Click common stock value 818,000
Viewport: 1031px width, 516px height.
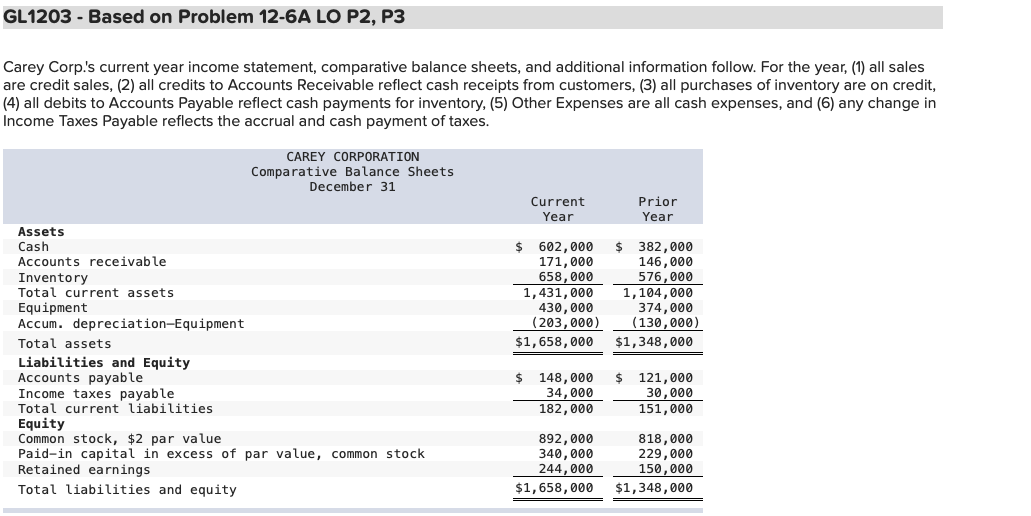click(x=665, y=438)
